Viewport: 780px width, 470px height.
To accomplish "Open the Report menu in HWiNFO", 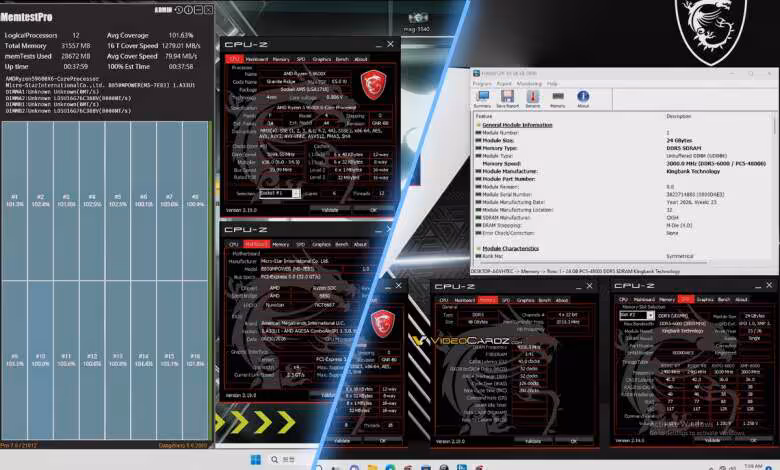I will pyautogui.click(x=504, y=84).
